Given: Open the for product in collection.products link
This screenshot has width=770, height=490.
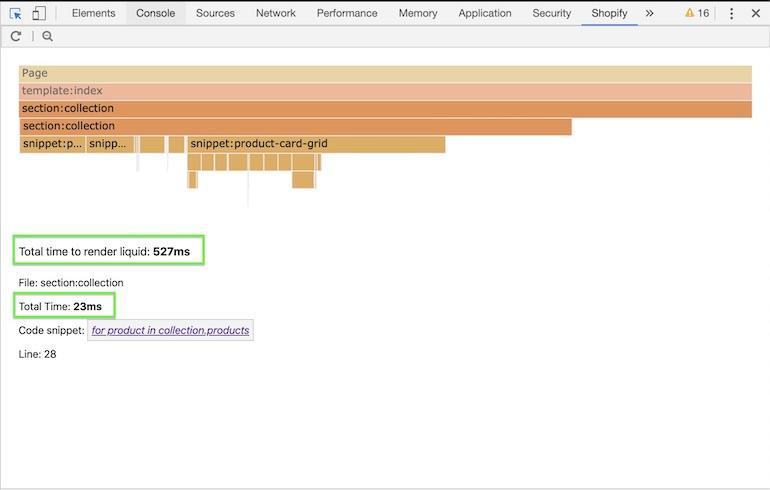Looking at the screenshot, I should (170, 330).
